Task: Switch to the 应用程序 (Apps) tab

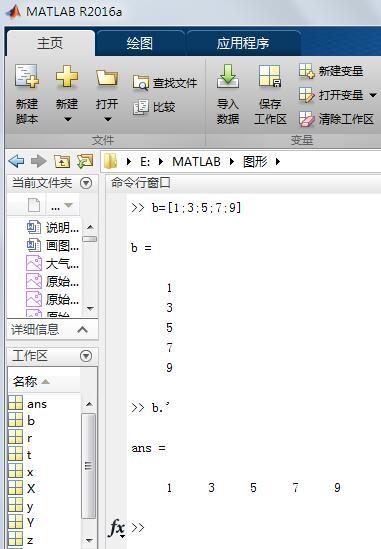Action: (243, 43)
